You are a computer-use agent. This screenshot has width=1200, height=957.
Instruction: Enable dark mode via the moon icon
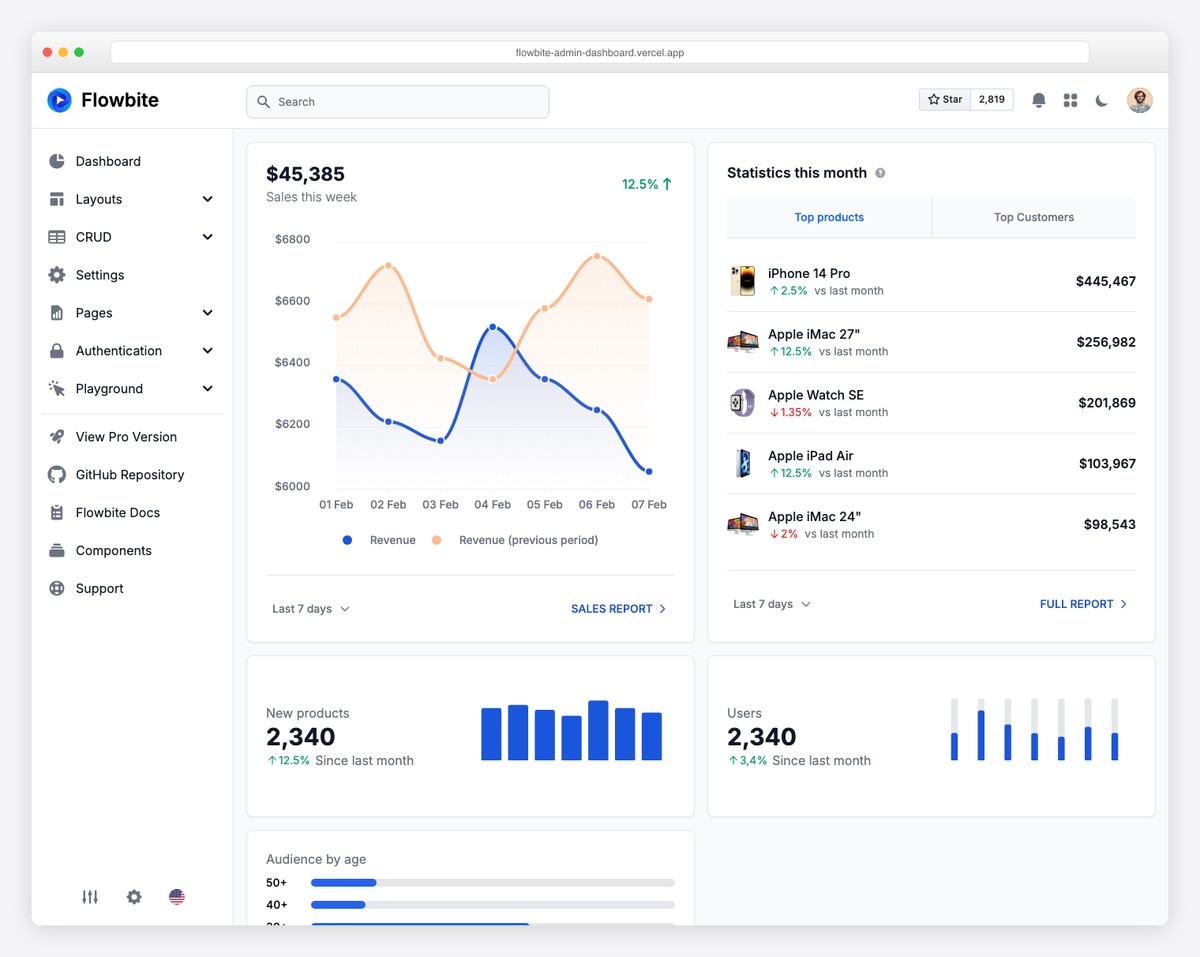pos(1102,100)
